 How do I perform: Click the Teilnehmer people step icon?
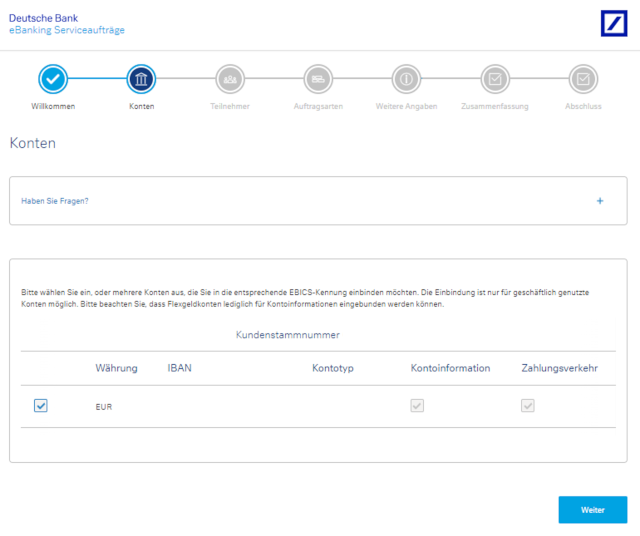click(230, 78)
